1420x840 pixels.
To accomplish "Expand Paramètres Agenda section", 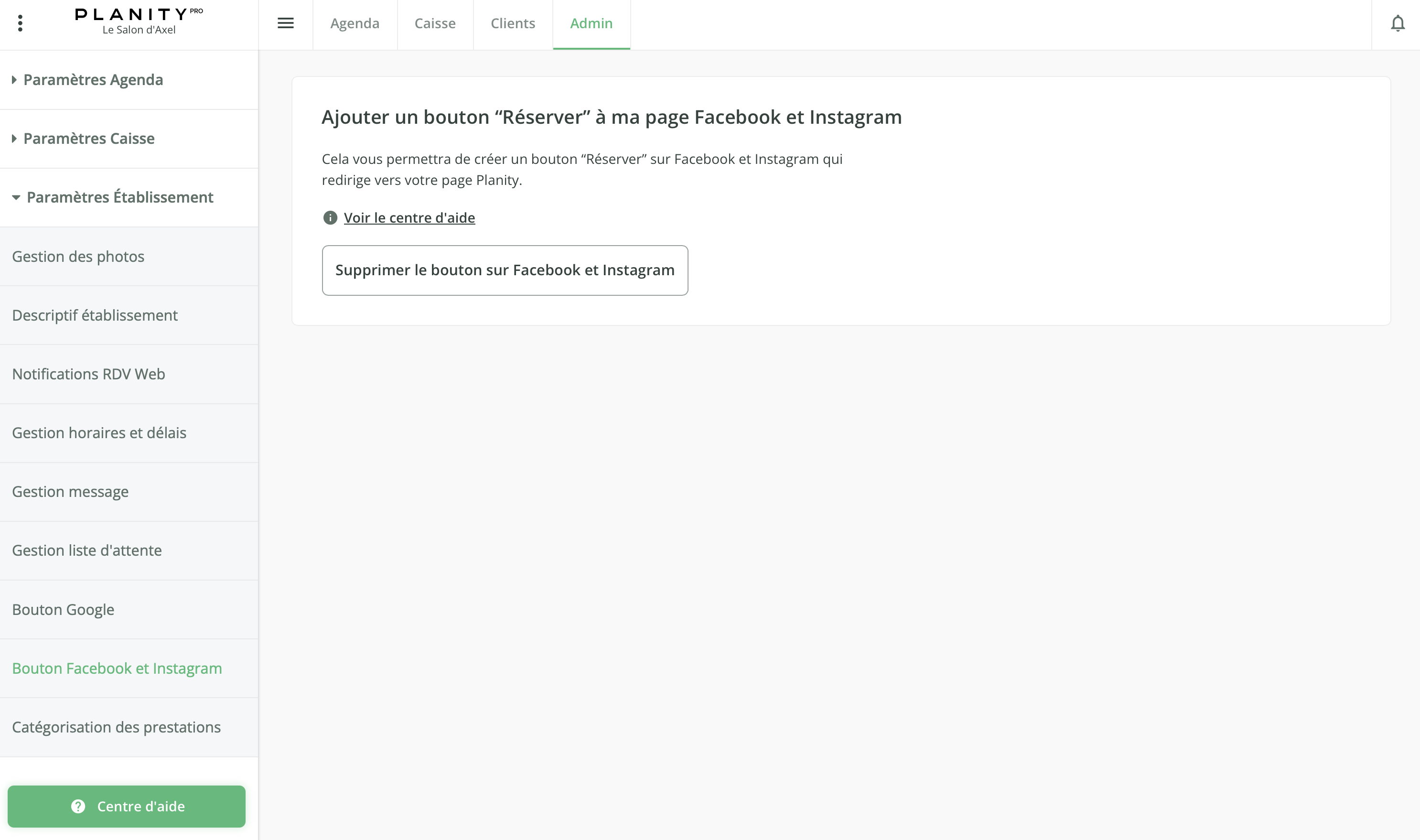I will coord(93,80).
